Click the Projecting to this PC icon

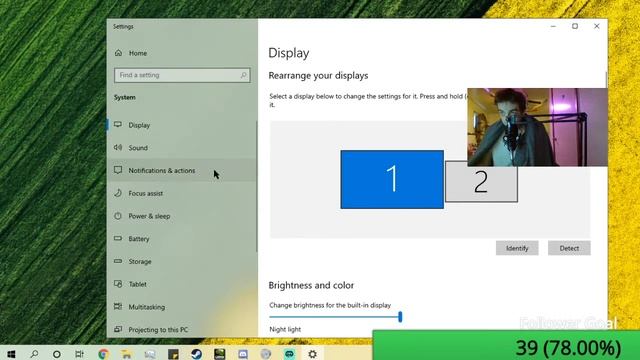tap(118, 329)
